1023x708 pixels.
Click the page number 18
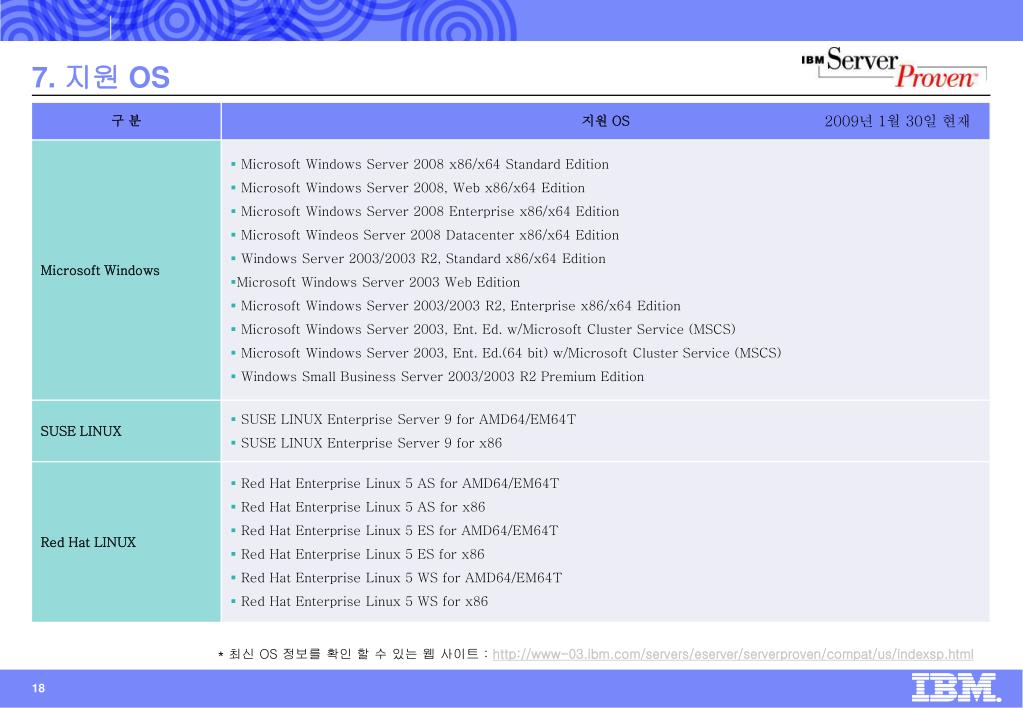tap(38, 688)
